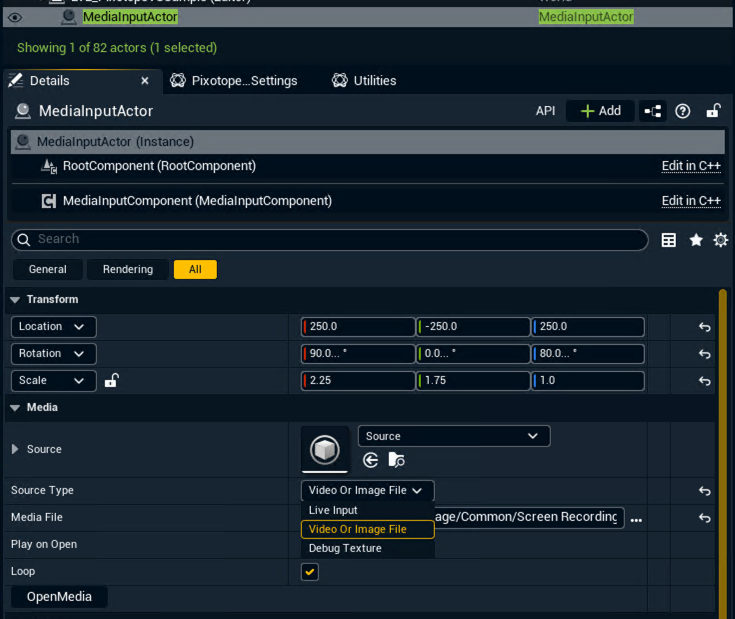Edit Scale Y value 1.75
Image resolution: width=735 pixels, height=619 pixels.
tap(473, 380)
